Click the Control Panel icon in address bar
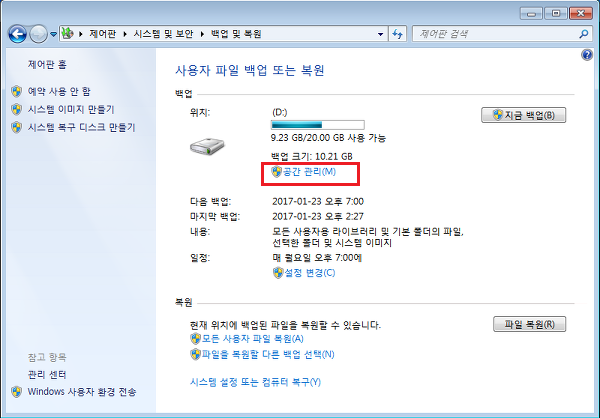Screen dimensions: 600x418 pos(68,33)
